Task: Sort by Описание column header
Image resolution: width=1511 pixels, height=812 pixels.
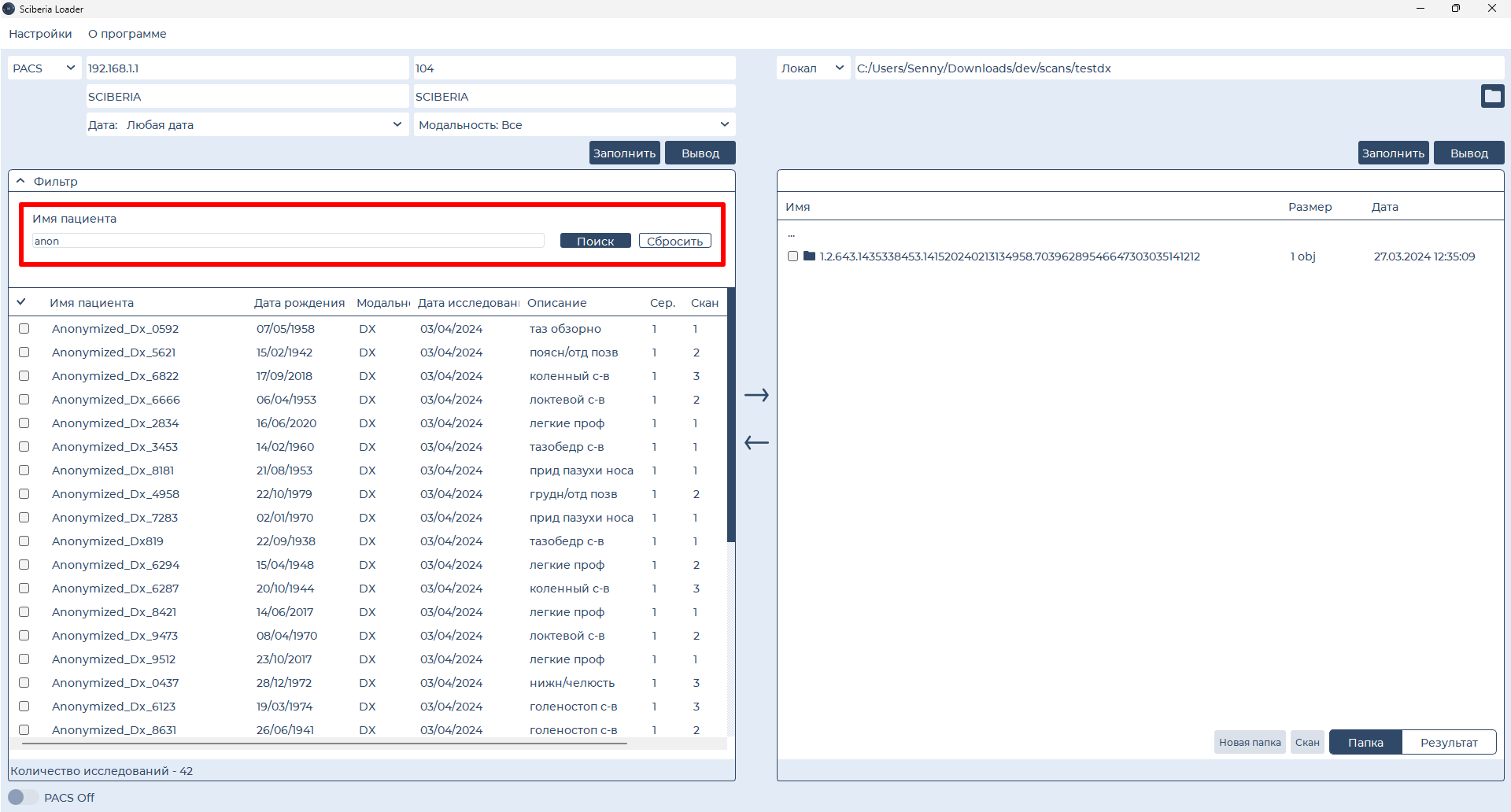Action: (x=556, y=303)
